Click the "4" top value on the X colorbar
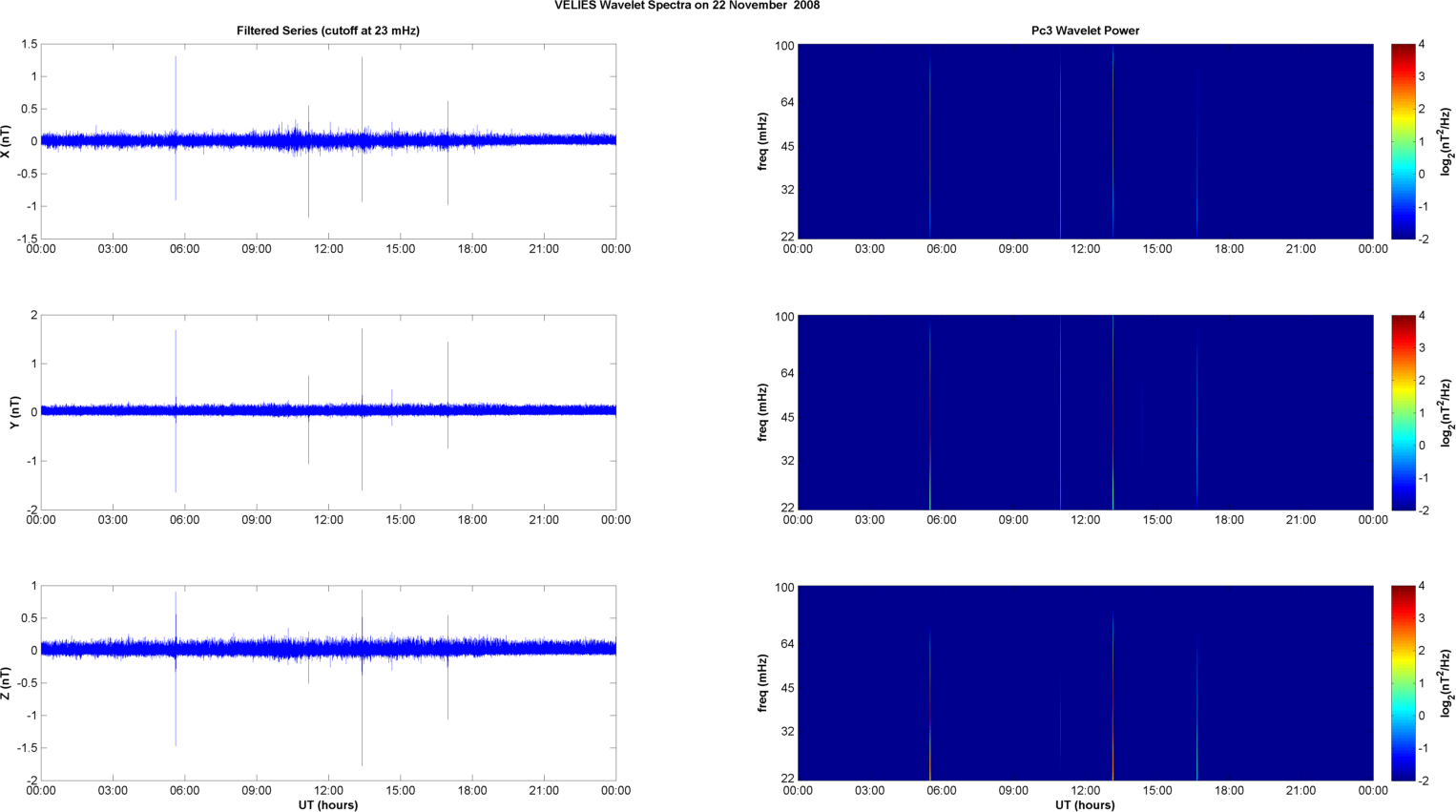1456x812 pixels. [x=1422, y=45]
